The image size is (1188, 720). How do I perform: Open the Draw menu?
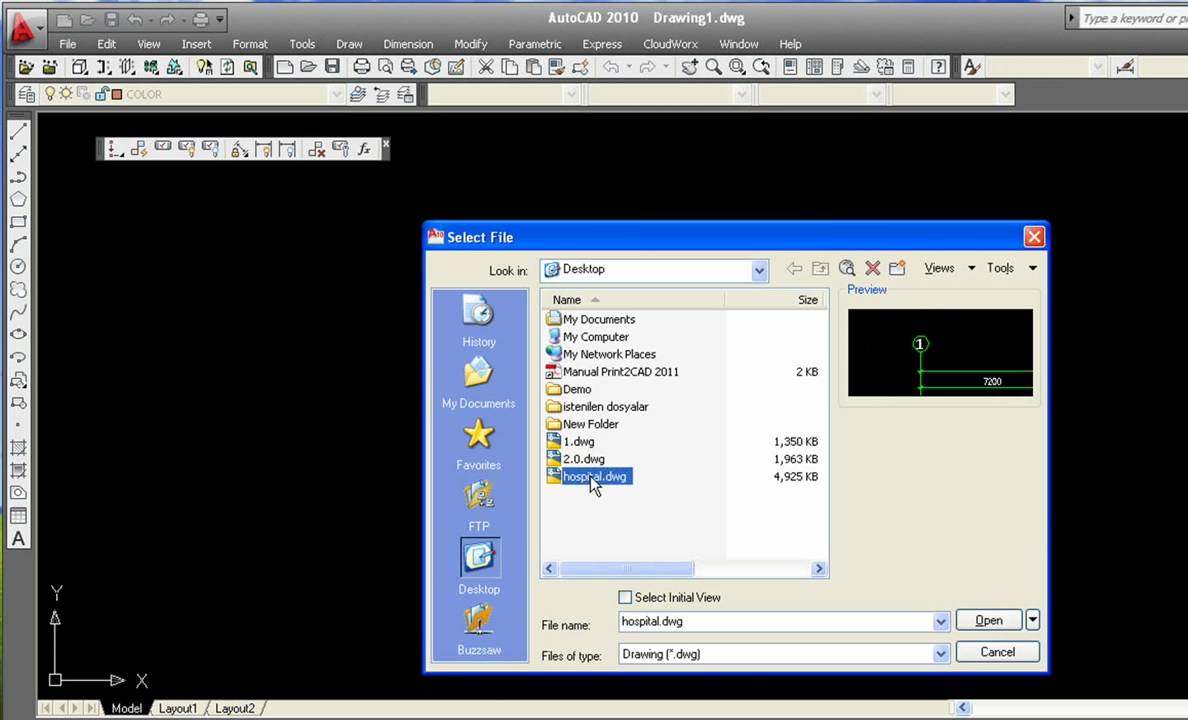[349, 44]
